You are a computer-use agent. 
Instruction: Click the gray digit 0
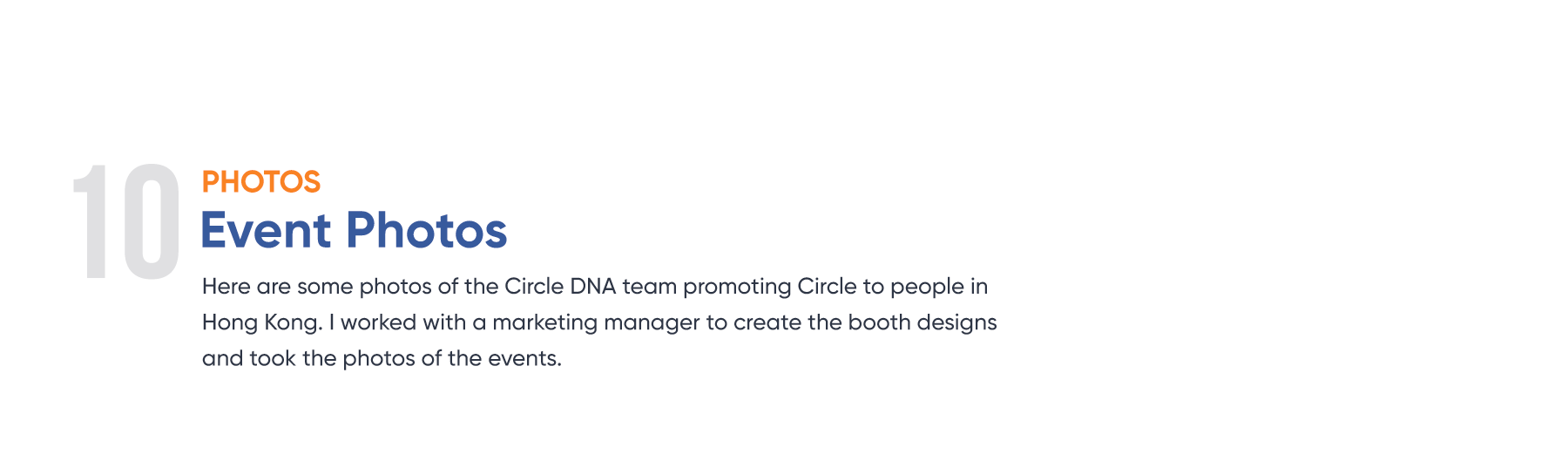pyautogui.click(x=152, y=221)
